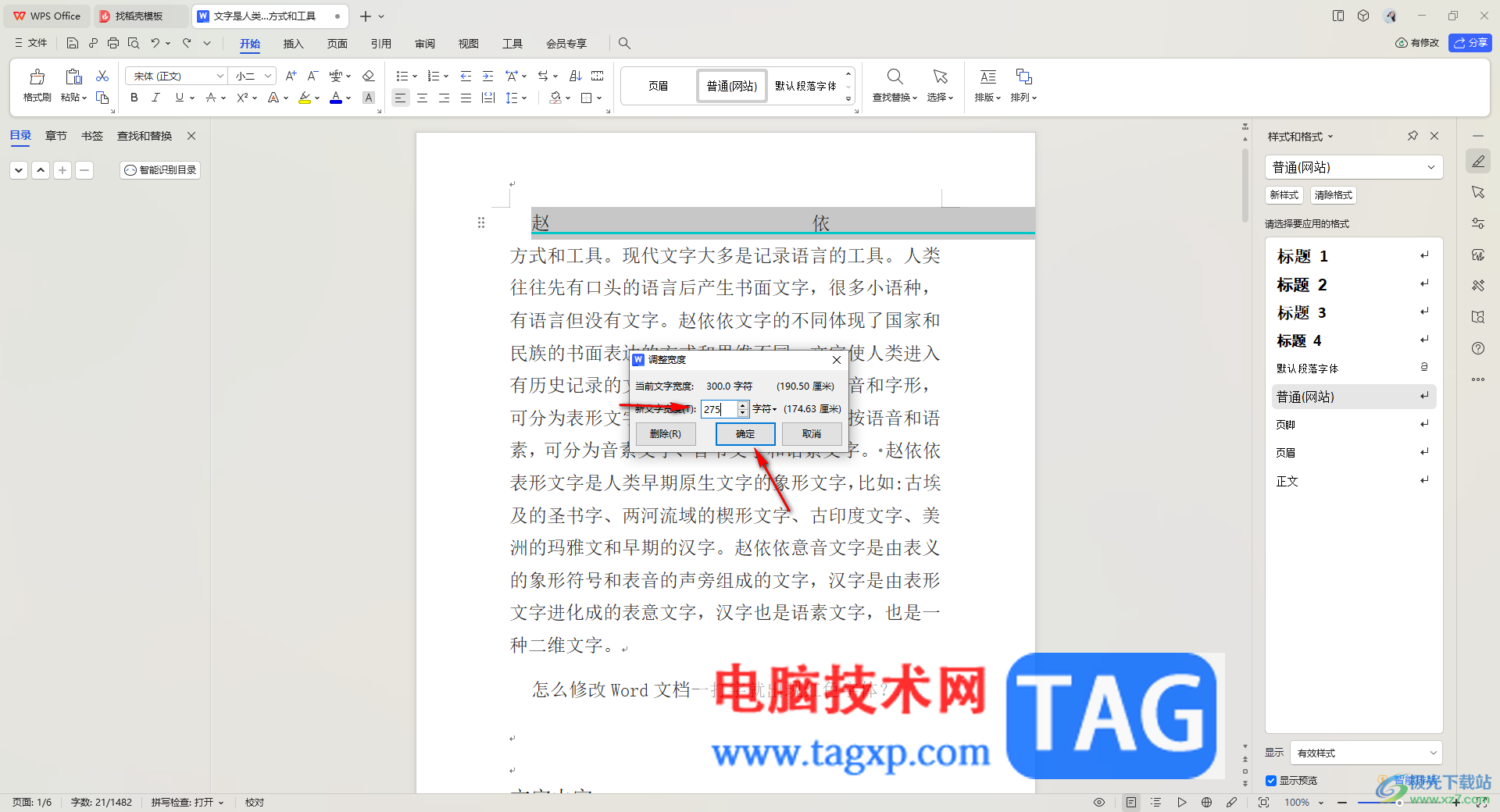The width and height of the screenshot is (1500, 812).
Task: Open the 开始 ribbon tab
Action: click(x=250, y=44)
